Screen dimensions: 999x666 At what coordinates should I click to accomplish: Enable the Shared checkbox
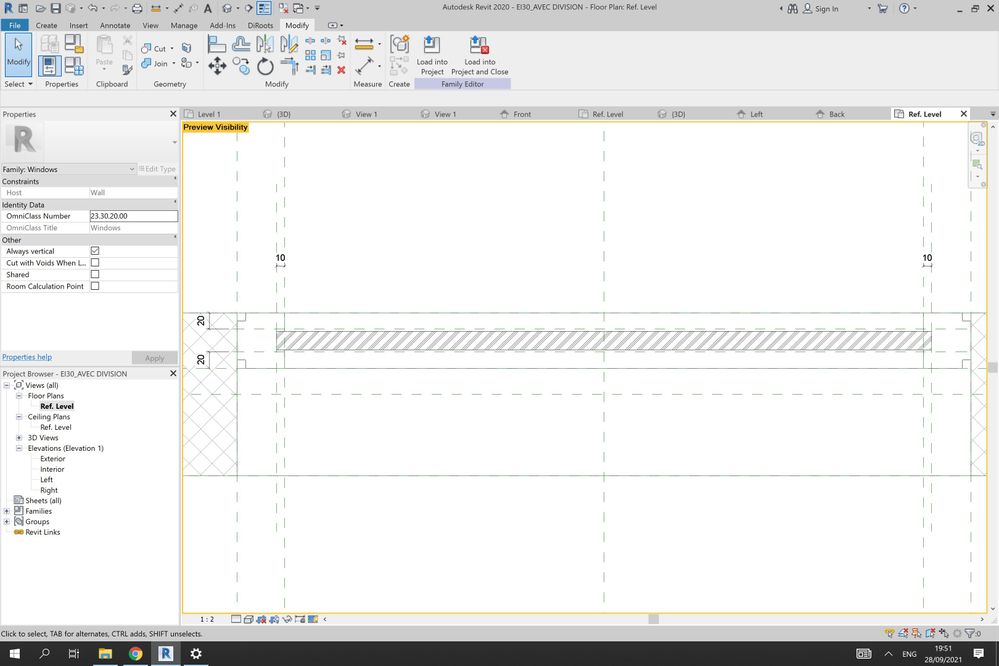(95, 274)
